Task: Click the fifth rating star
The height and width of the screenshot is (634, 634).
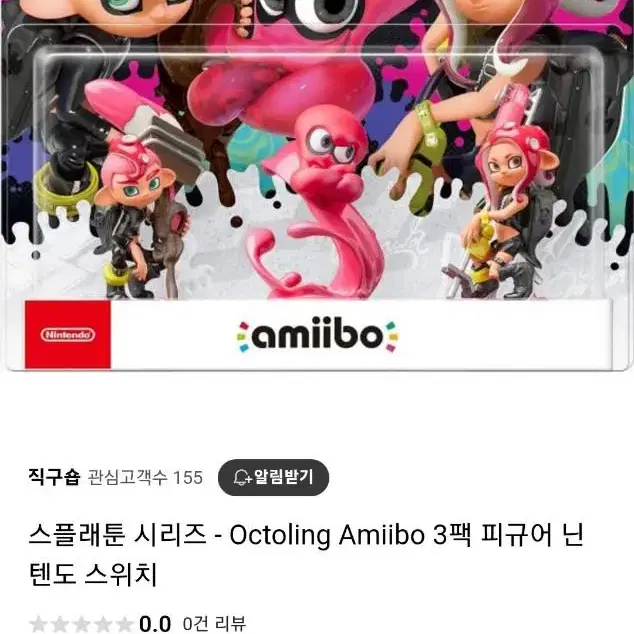Action: click(x=124, y=624)
